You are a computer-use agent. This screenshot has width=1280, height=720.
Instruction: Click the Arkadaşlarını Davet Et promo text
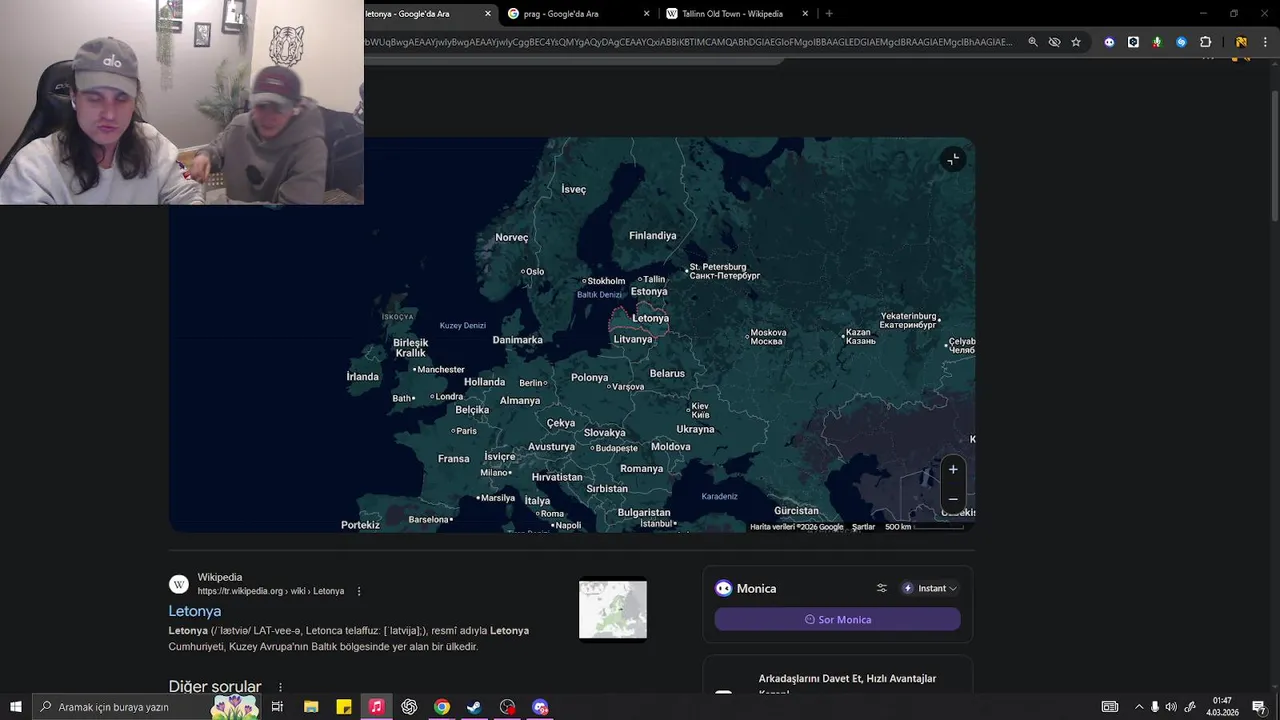847,679
